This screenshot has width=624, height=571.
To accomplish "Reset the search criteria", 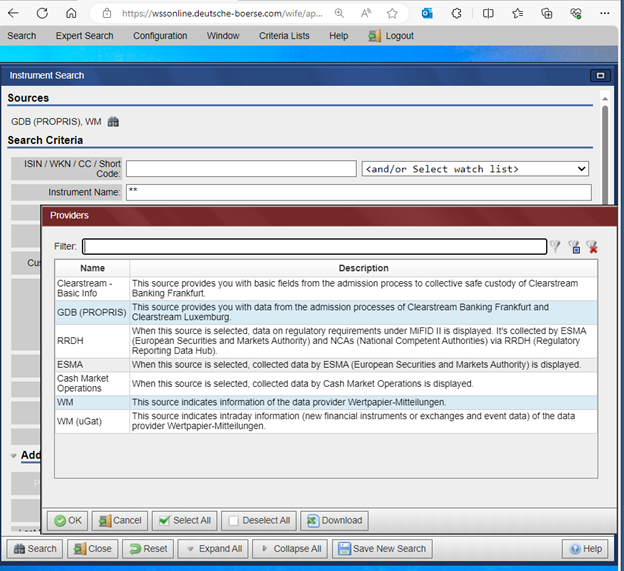I will click(148, 549).
